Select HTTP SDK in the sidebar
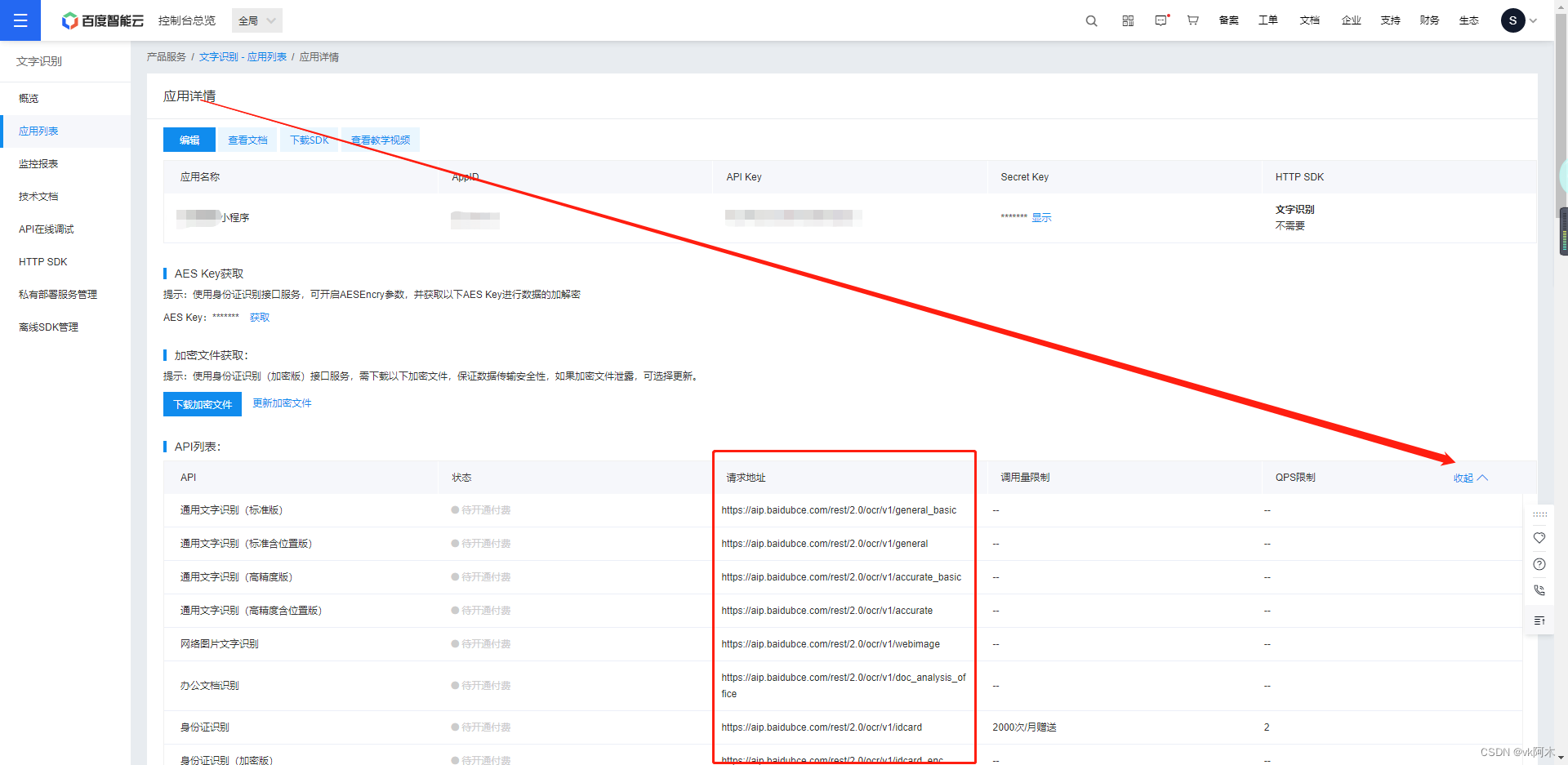The height and width of the screenshot is (765, 1568). [x=65, y=262]
